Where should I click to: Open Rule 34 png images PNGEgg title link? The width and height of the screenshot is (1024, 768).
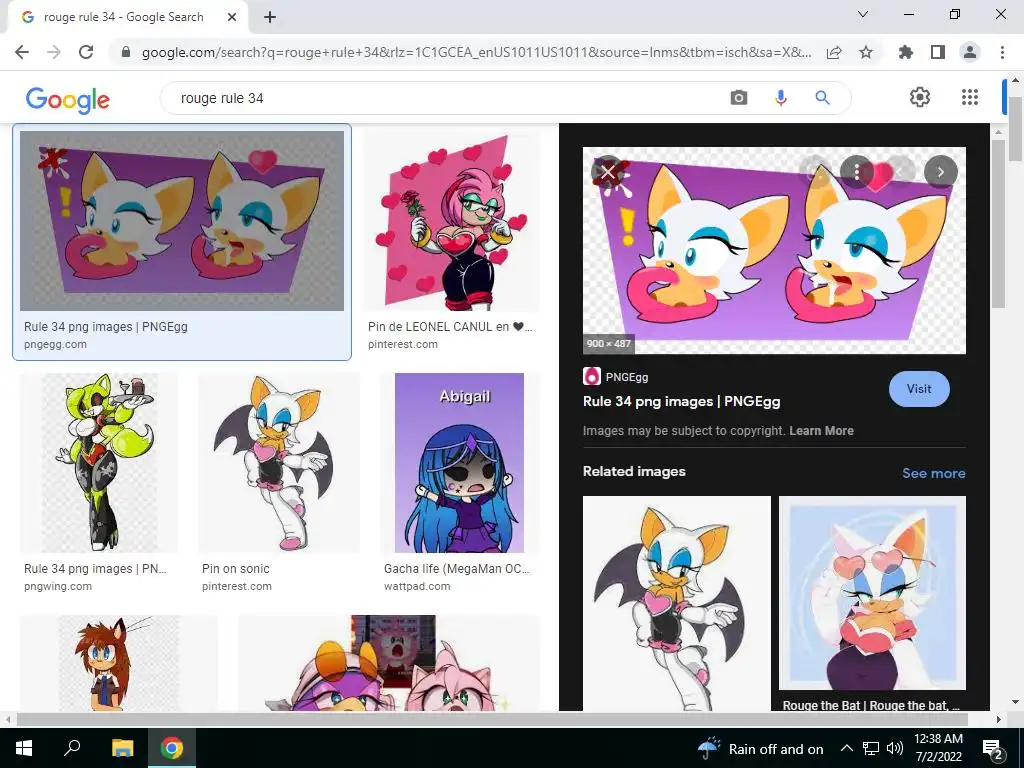tap(681, 402)
